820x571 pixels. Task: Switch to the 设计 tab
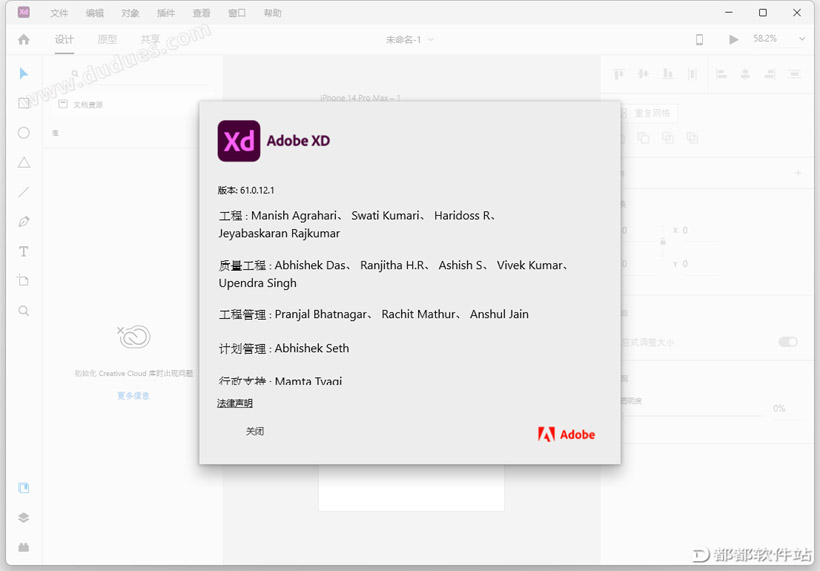(64, 39)
